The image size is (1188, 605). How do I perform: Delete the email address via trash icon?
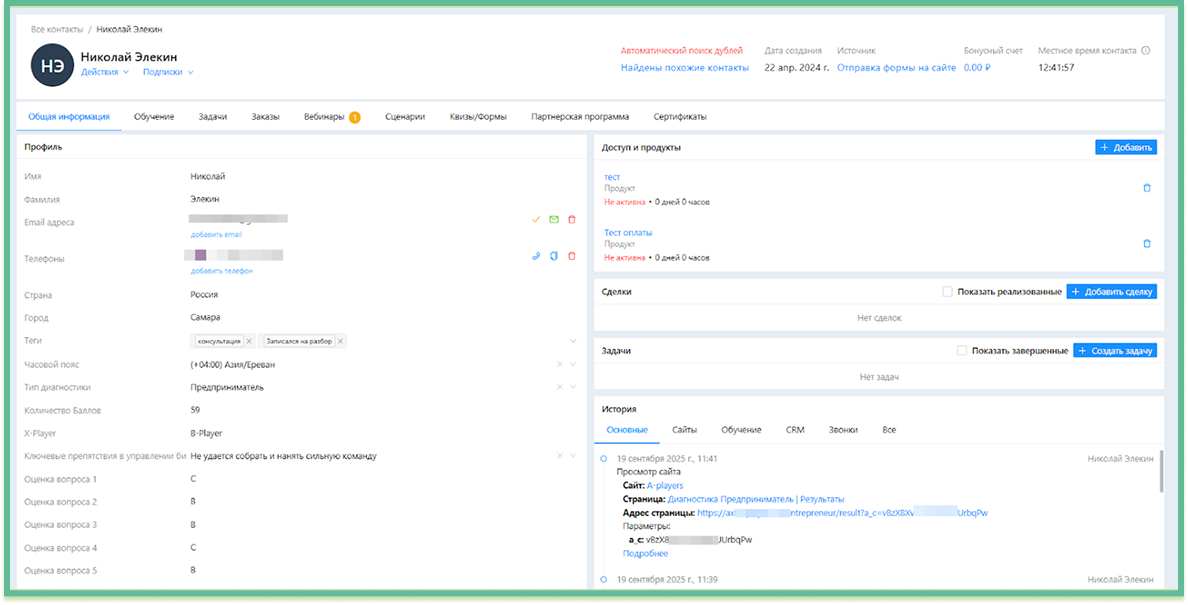(572, 219)
